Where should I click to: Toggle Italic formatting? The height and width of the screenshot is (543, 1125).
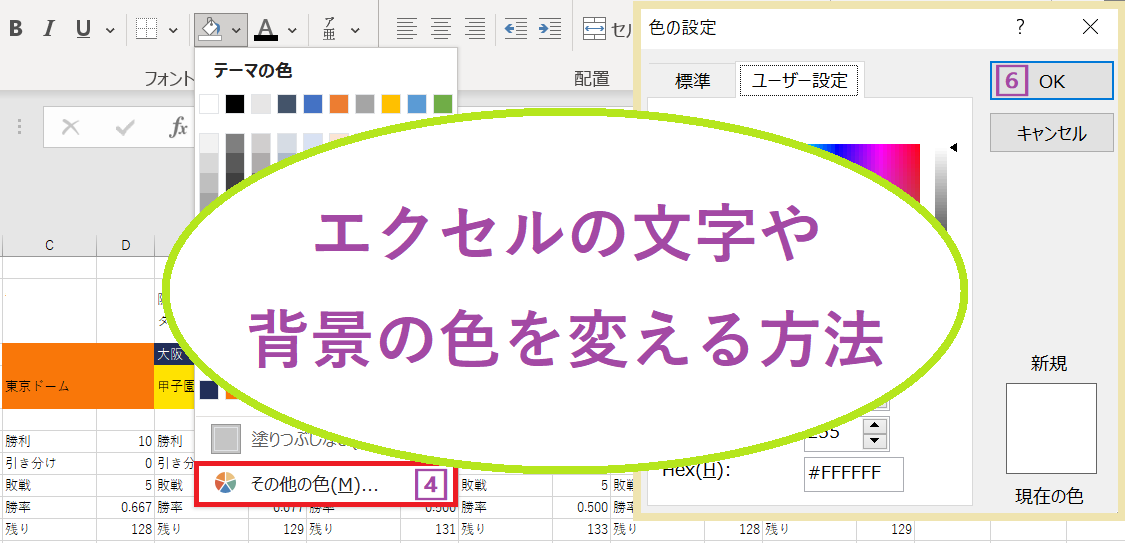[49, 29]
